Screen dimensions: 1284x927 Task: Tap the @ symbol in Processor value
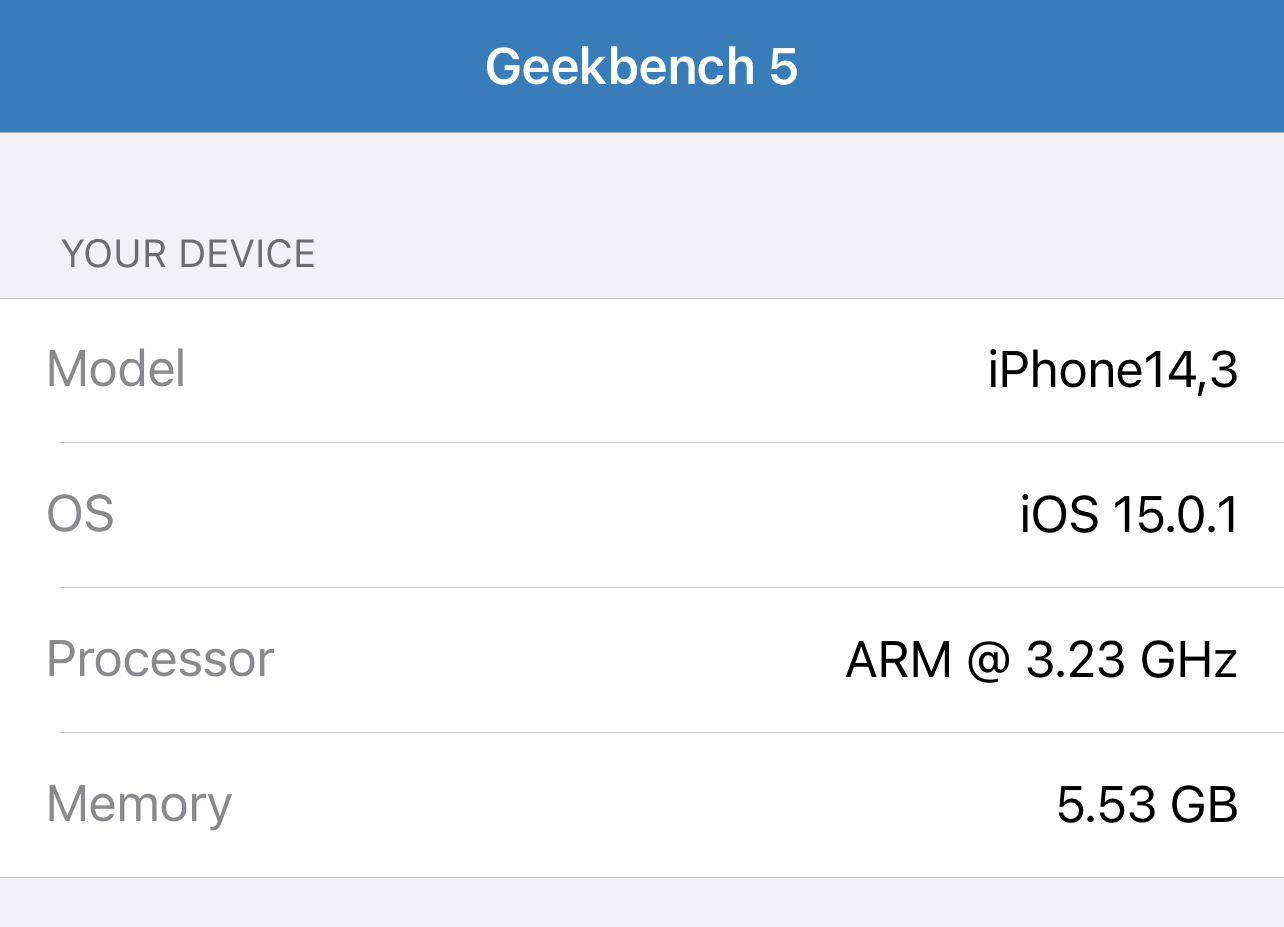click(x=988, y=661)
